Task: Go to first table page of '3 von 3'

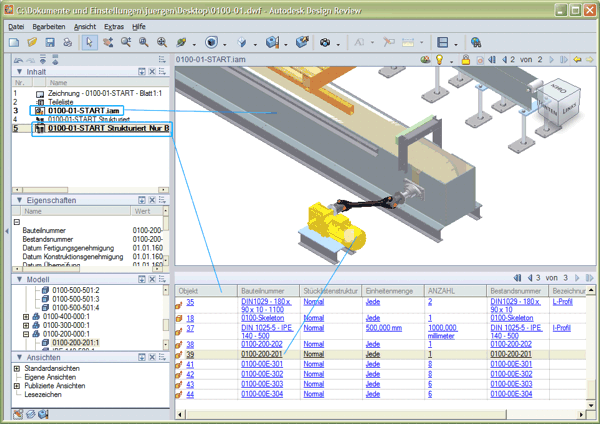Action: click(517, 278)
